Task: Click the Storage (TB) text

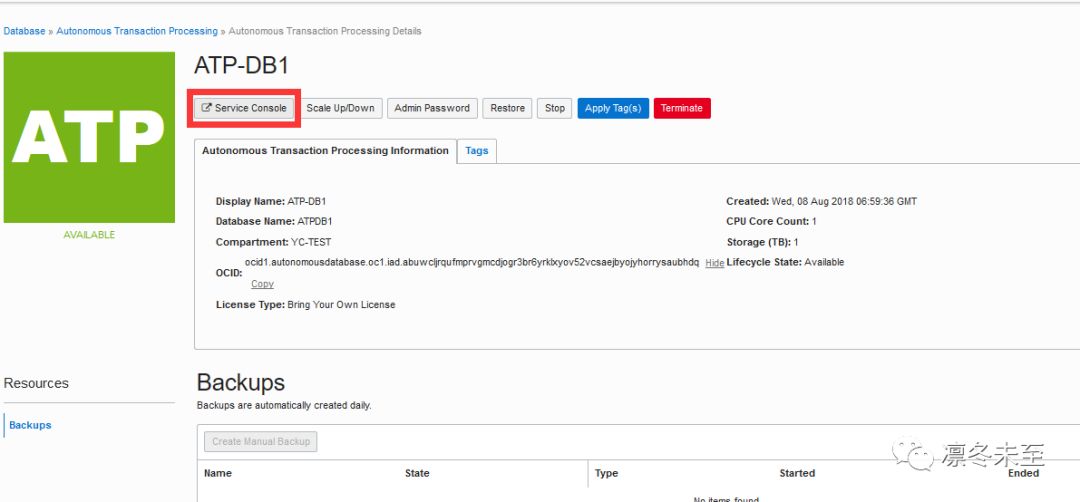Action: pyautogui.click(x=762, y=242)
